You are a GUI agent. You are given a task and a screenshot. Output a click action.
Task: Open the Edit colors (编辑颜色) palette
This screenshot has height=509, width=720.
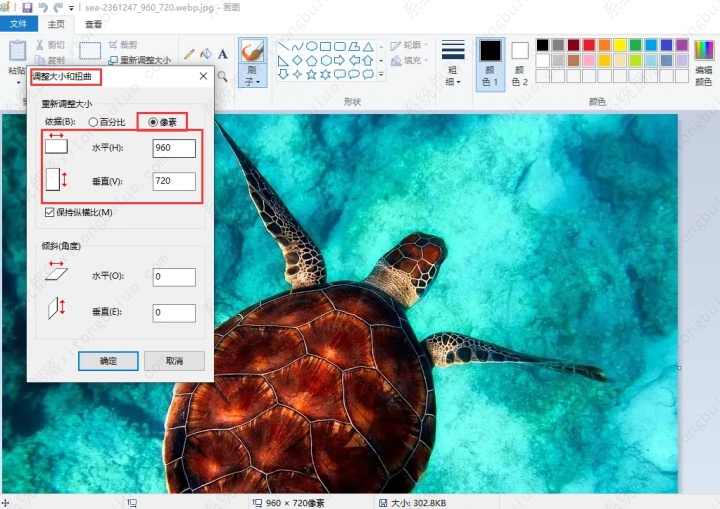click(704, 58)
